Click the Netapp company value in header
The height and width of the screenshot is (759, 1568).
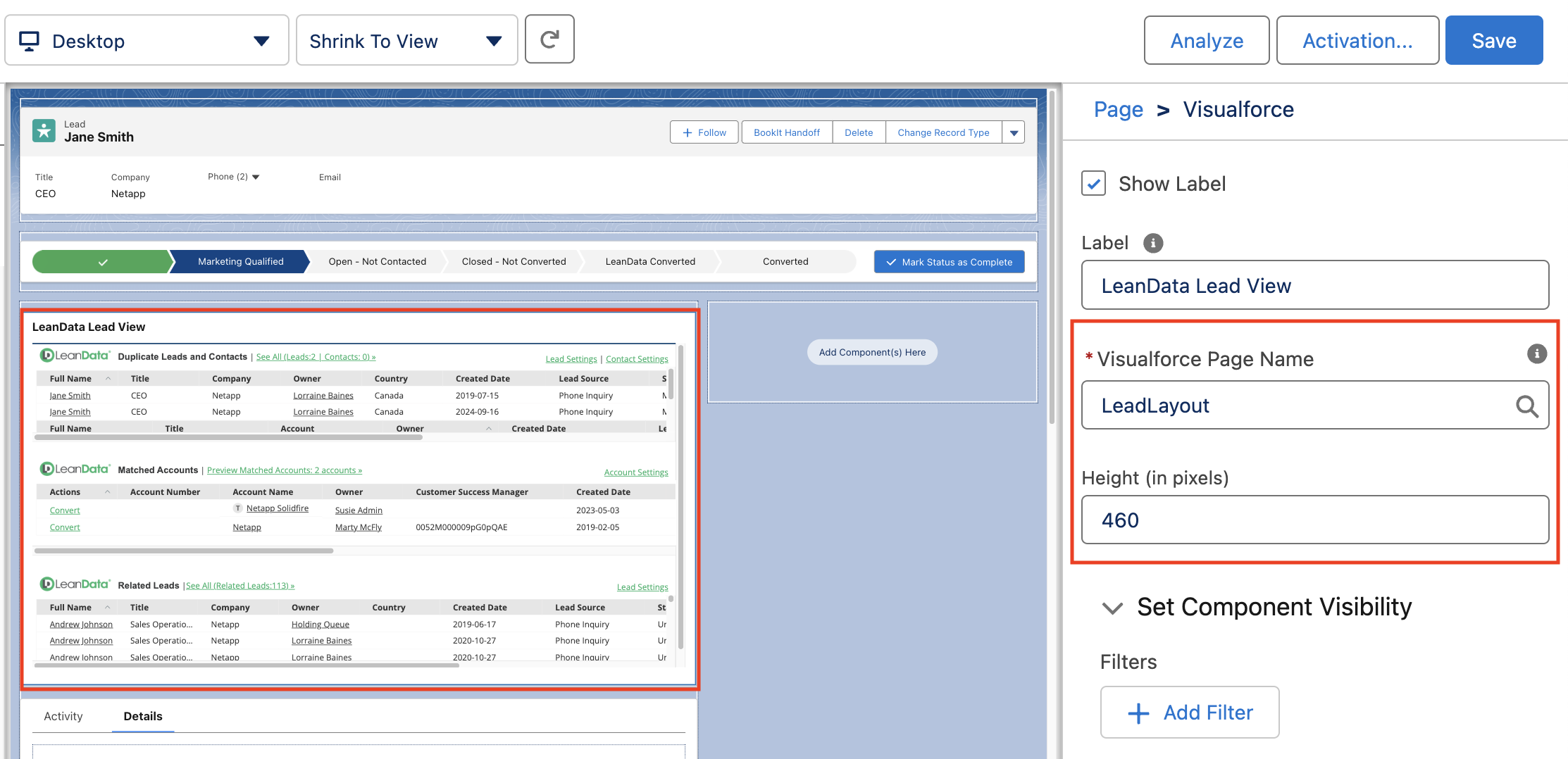point(128,194)
